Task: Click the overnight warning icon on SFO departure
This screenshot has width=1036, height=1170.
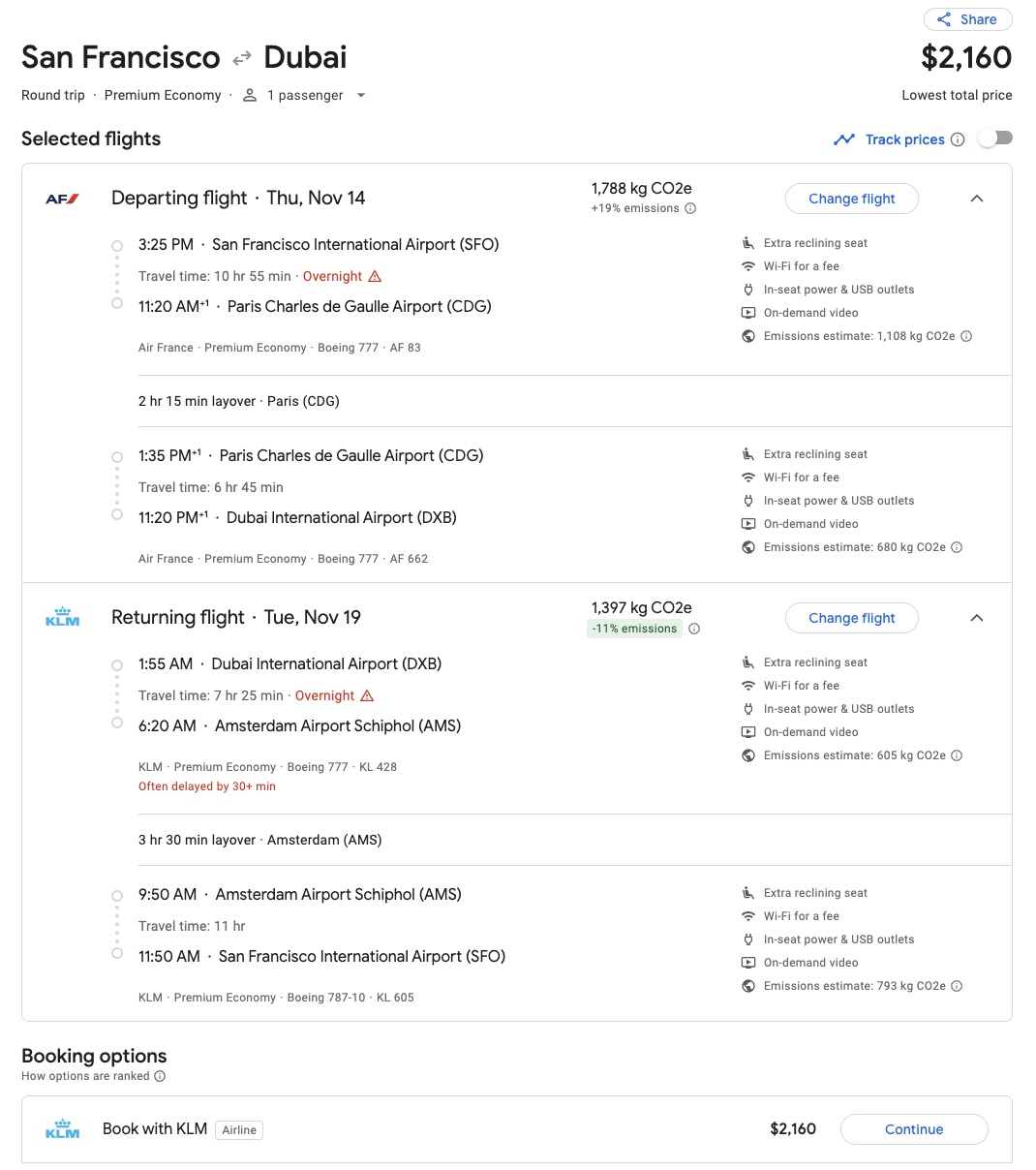Action: [x=375, y=276]
